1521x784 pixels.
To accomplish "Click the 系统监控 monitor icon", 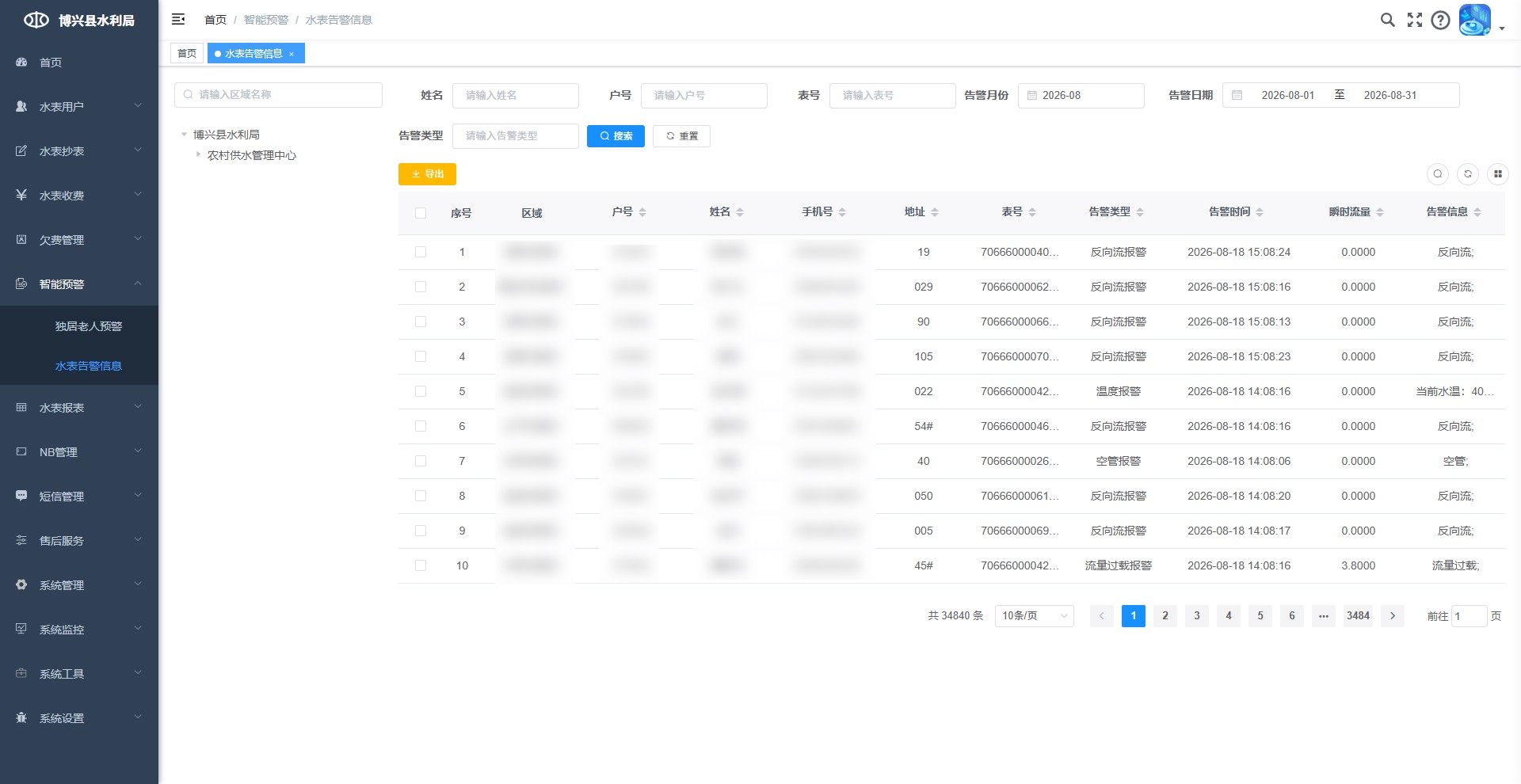I will 21,629.
